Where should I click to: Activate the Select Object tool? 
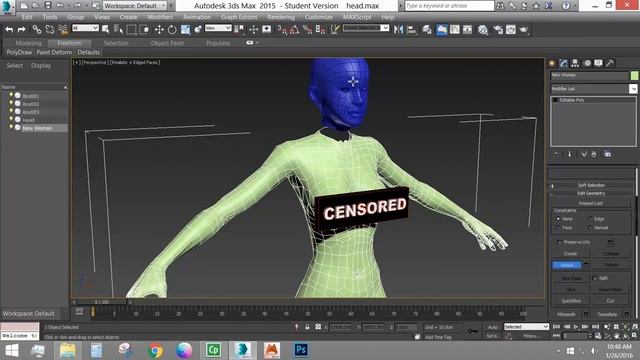(x=106, y=29)
